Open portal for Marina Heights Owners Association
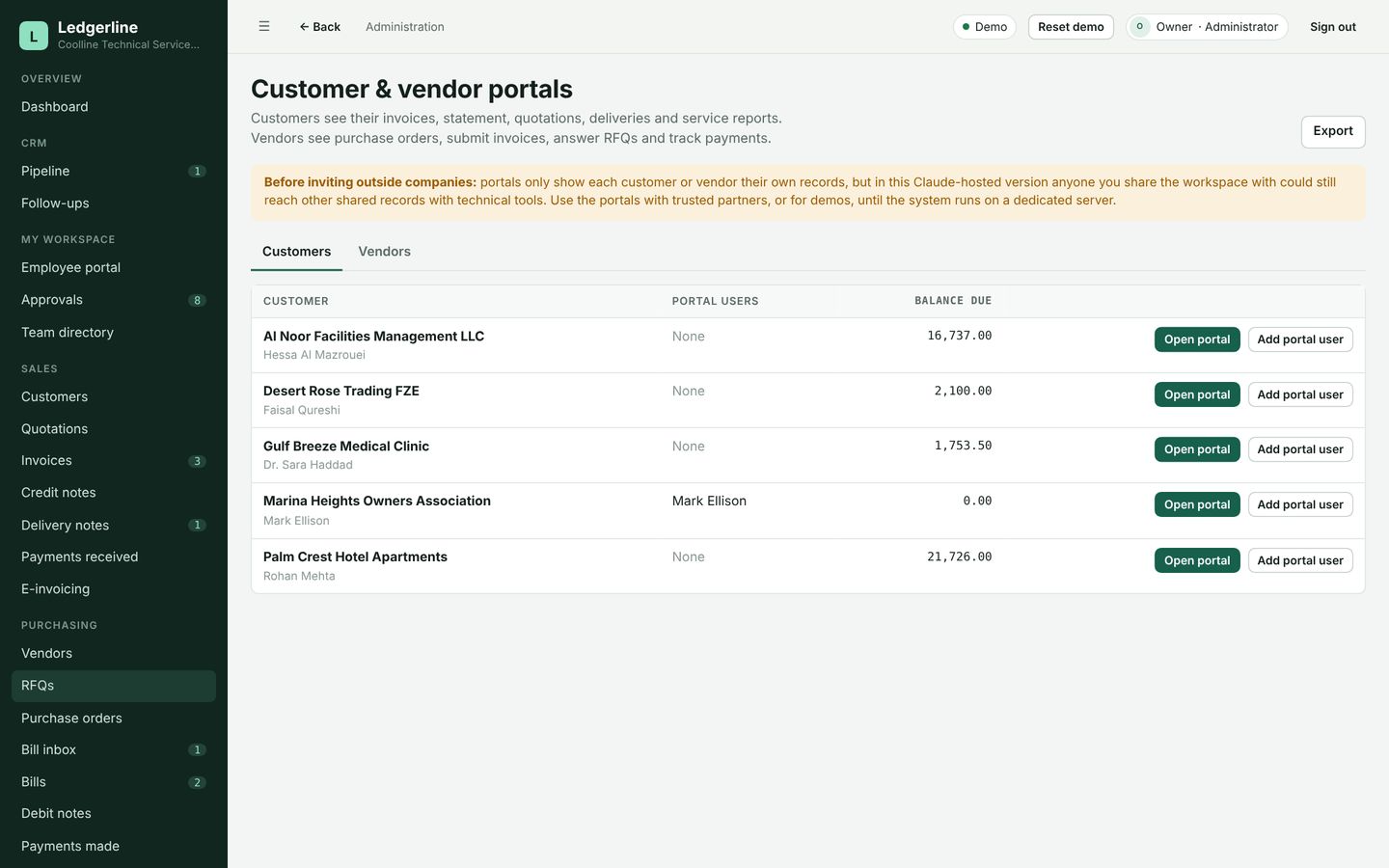Viewport: 1389px width, 868px height. click(1197, 504)
